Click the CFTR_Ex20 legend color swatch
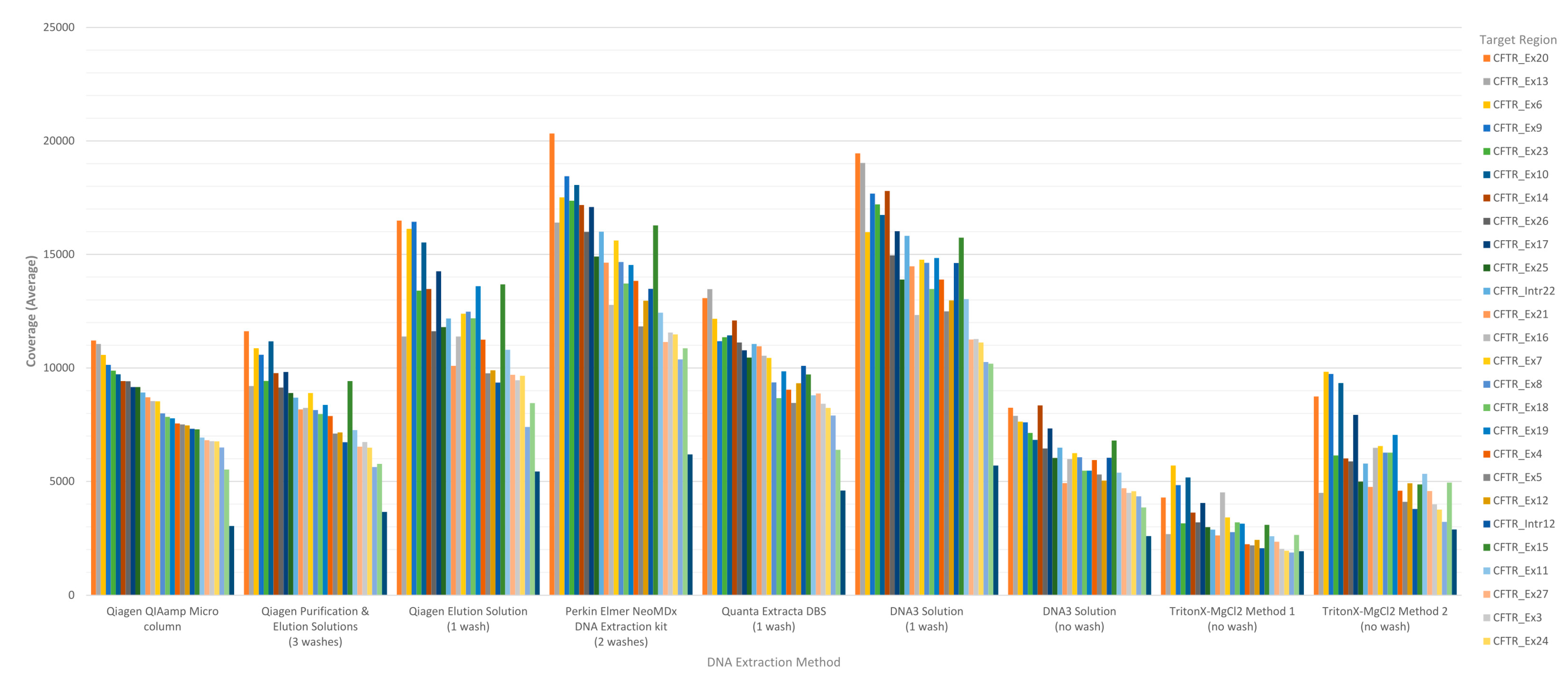The width and height of the screenshot is (1568, 680). [x=1487, y=58]
